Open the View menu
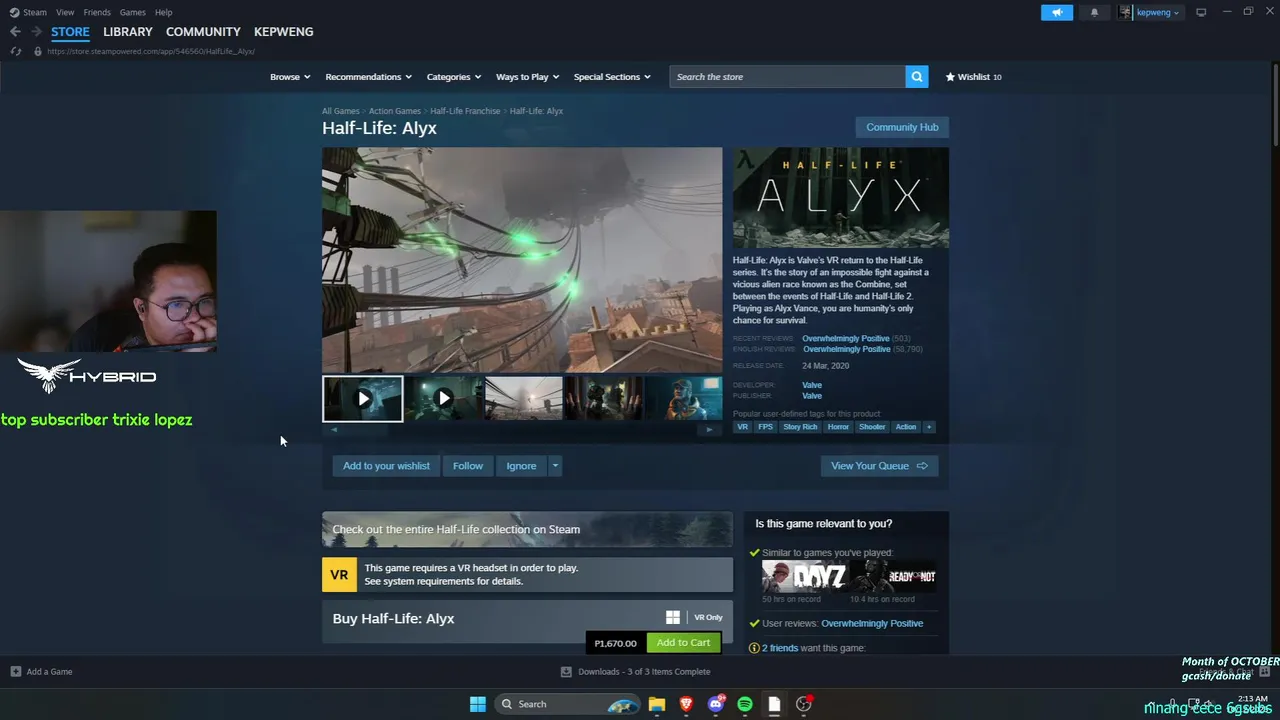The width and height of the screenshot is (1280, 720). (x=65, y=12)
